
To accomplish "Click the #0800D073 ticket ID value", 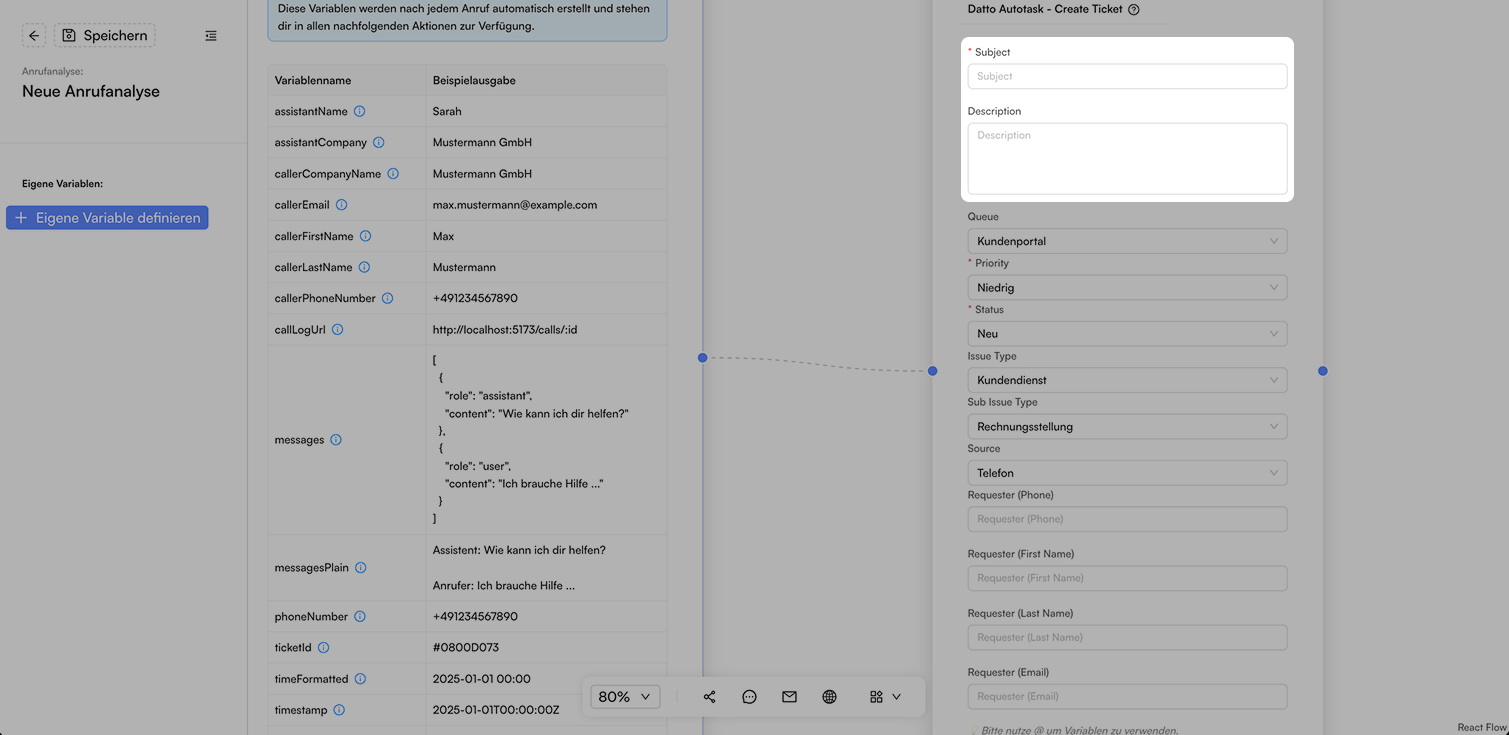I will pyautogui.click(x=465, y=647).
